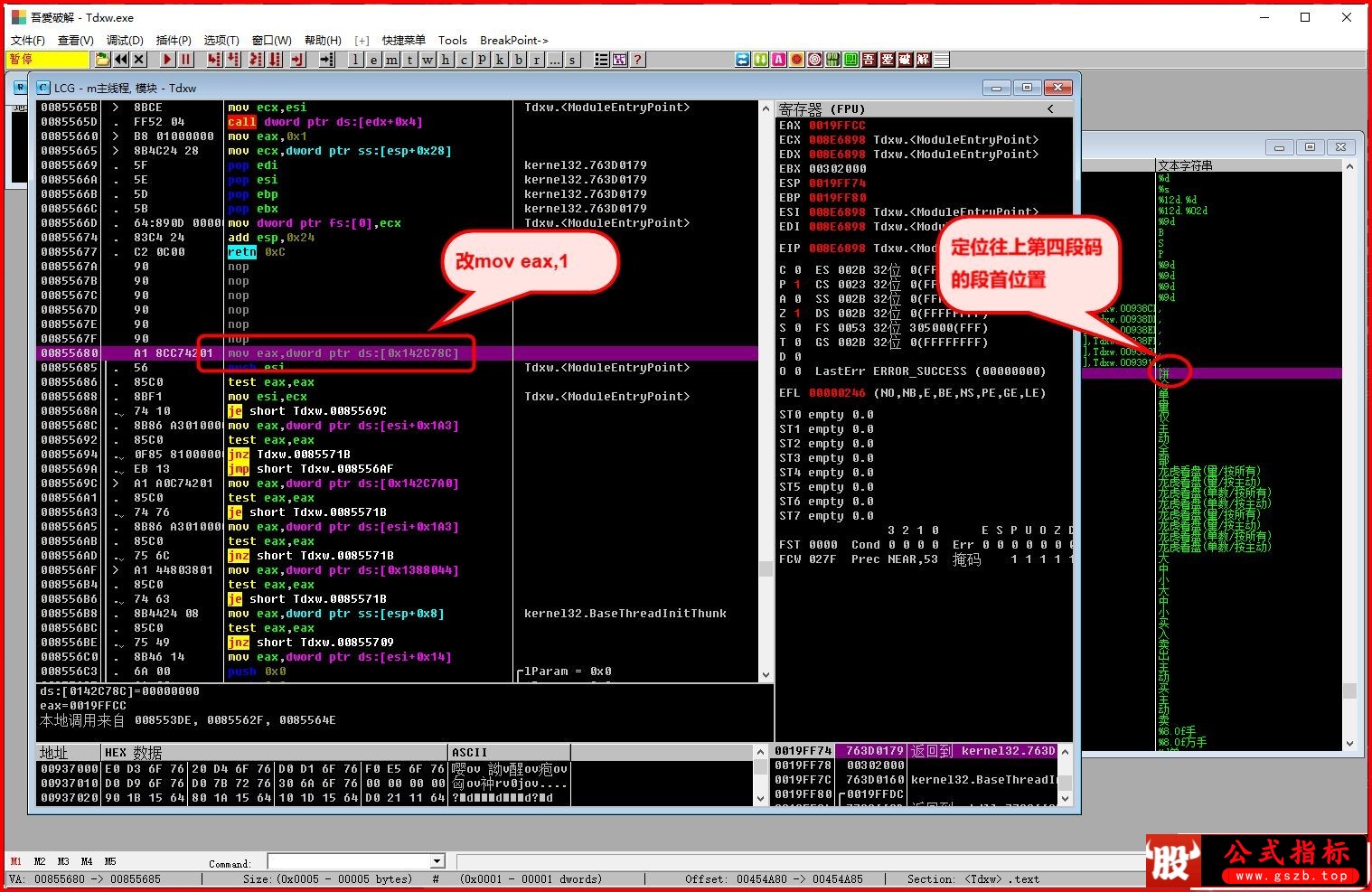1372x892 pixels.
Task: Open References with the 'r' button
Action: pyautogui.click(x=536, y=60)
